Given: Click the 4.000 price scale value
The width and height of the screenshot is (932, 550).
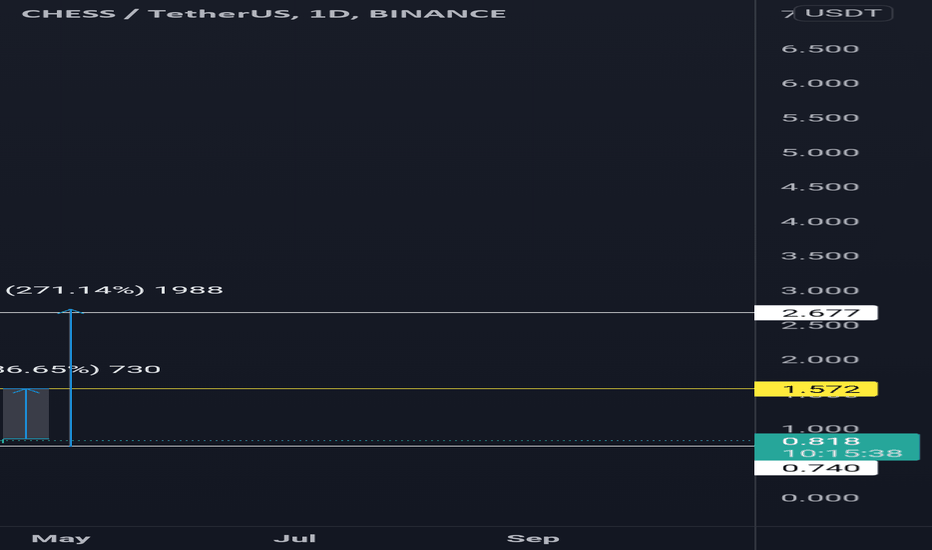Looking at the screenshot, I should pyautogui.click(x=820, y=221).
